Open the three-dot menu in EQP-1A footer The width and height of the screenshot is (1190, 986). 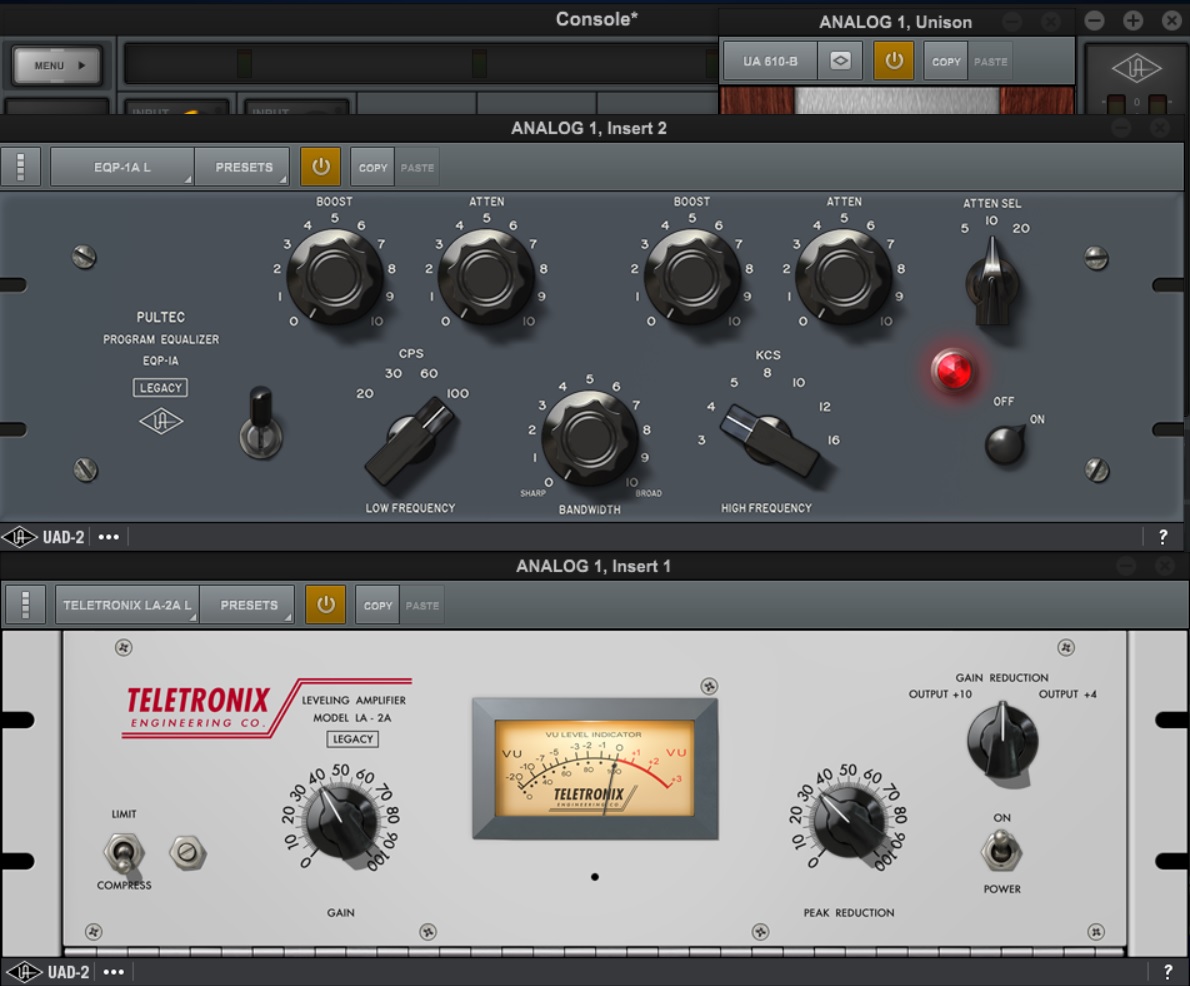[109, 537]
